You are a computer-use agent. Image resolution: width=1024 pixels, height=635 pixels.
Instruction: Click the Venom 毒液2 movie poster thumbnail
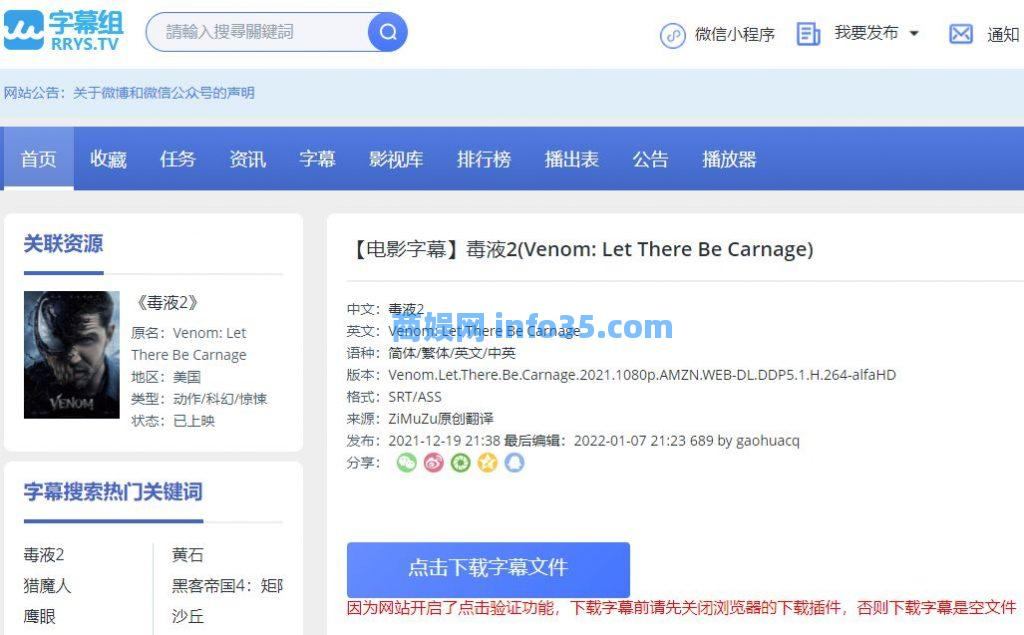tap(71, 353)
